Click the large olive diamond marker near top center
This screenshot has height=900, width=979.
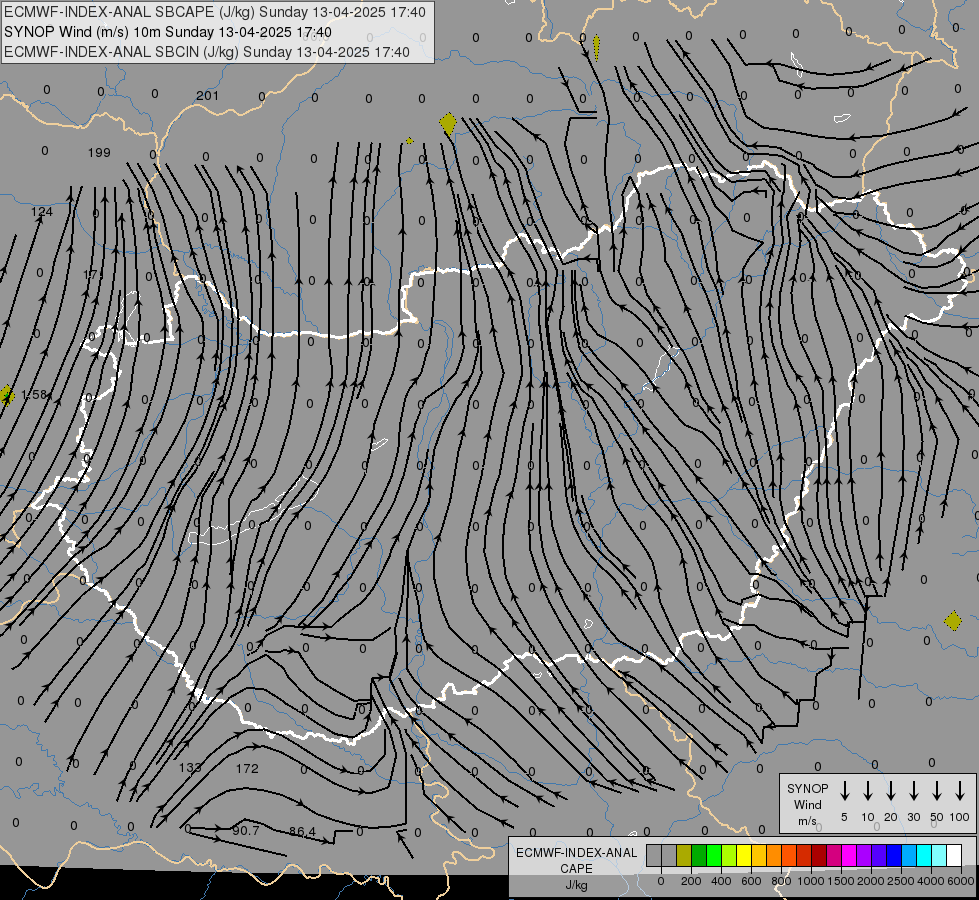click(x=448, y=124)
